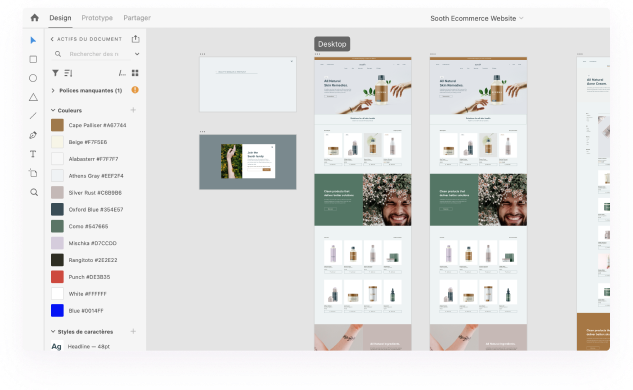Select the Rectangle tool

click(33, 59)
